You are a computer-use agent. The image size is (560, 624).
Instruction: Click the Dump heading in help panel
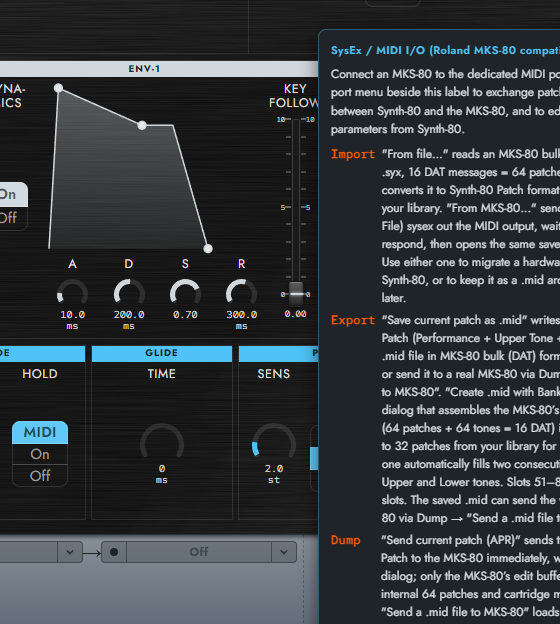(345, 540)
